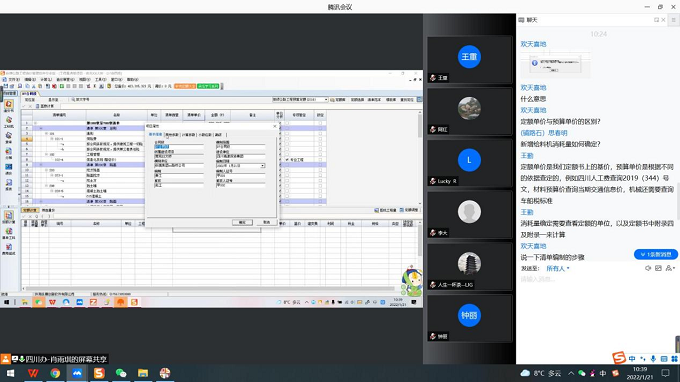The width and height of the screenshot is (680, 382).
Task: Switch to the 项目管理 tab
Action: click(x=10, y=93)
